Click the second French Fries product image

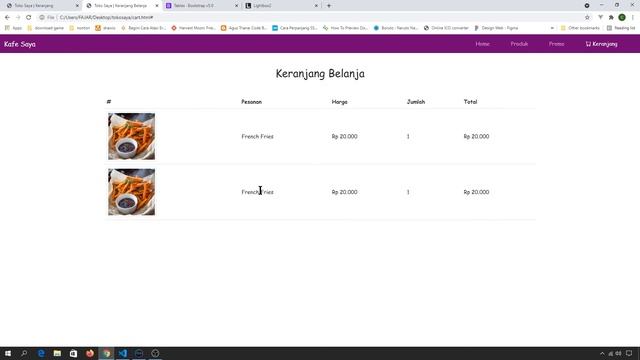click(131, 192)
